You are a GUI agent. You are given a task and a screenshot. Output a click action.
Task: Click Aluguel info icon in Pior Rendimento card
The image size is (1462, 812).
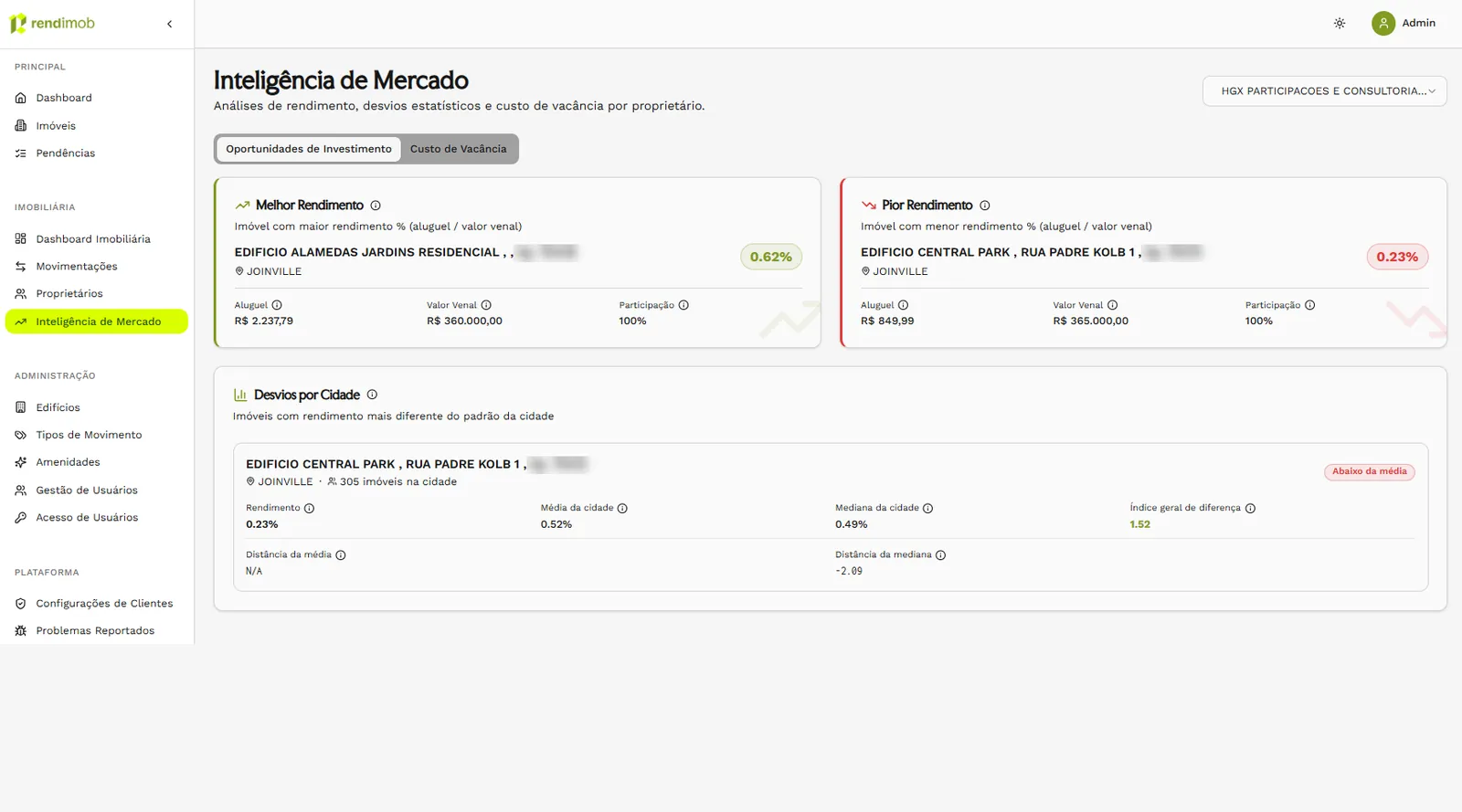(x=903, y=305)
